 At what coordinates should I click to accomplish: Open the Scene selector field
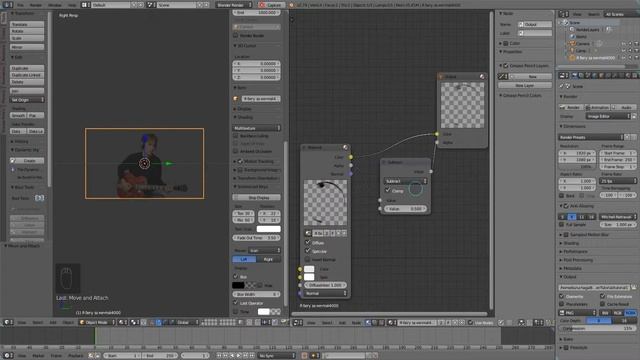pos(176,5)
